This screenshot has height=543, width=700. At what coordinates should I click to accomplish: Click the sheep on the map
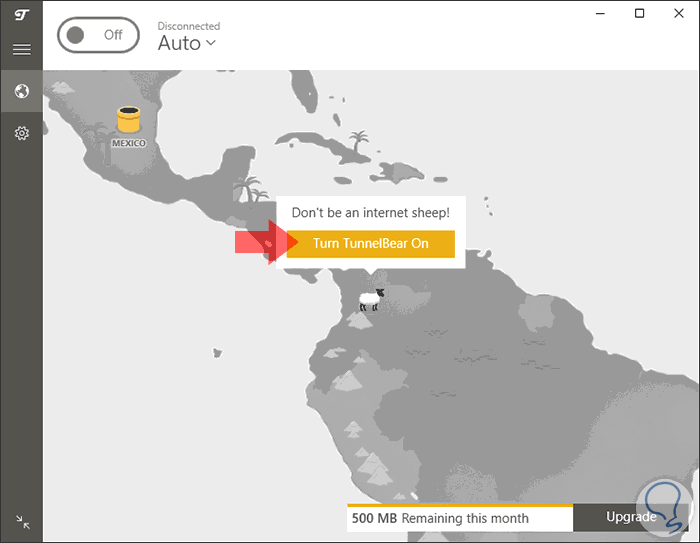pos(371,300)
